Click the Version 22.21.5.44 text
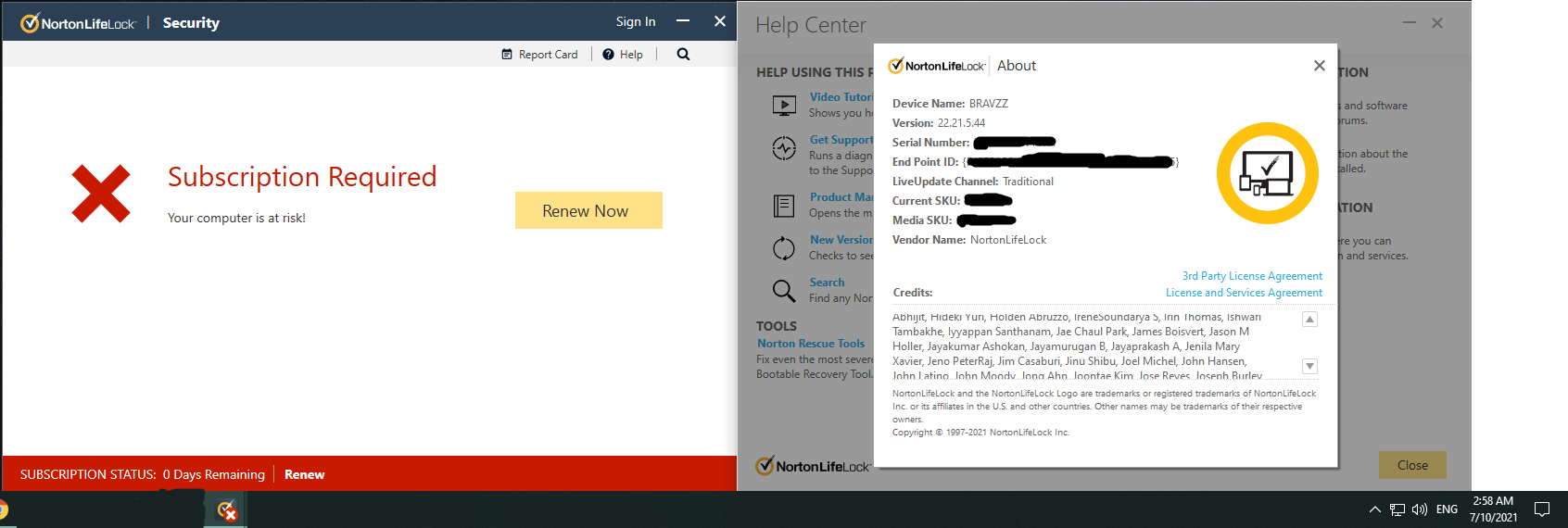This screenshot has height=528, width=1568. tap(939, 123)
